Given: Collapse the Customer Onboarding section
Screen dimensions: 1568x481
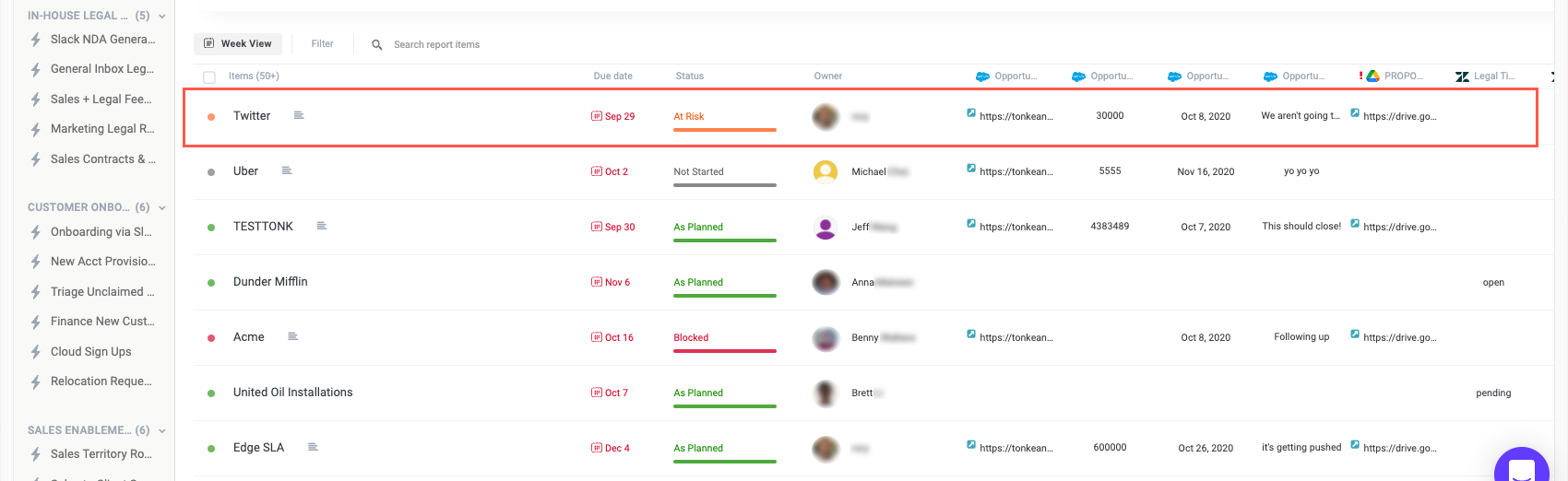Looking at the screenshot, I should point(162,208).
